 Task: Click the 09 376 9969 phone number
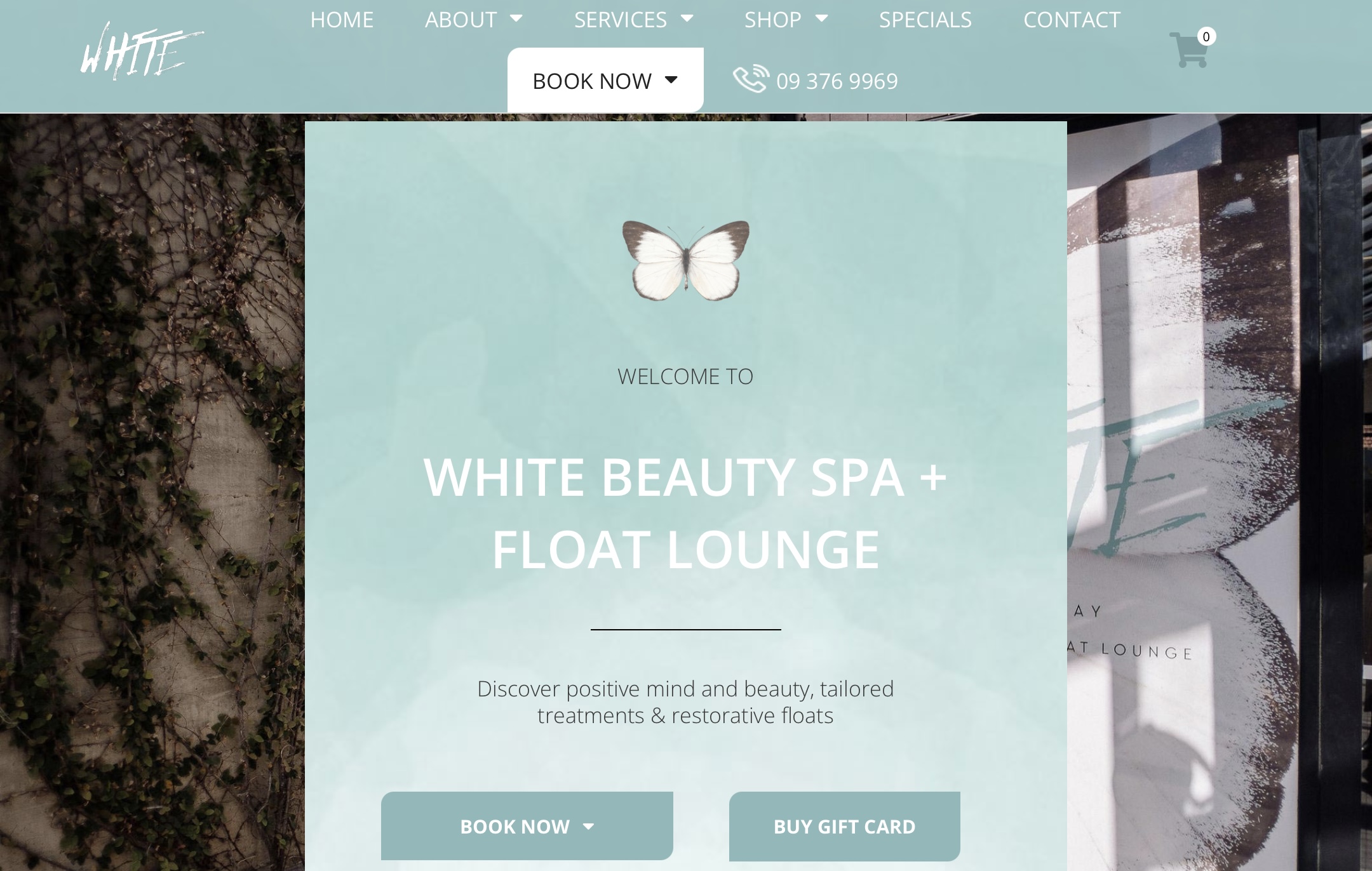(837, 81)
